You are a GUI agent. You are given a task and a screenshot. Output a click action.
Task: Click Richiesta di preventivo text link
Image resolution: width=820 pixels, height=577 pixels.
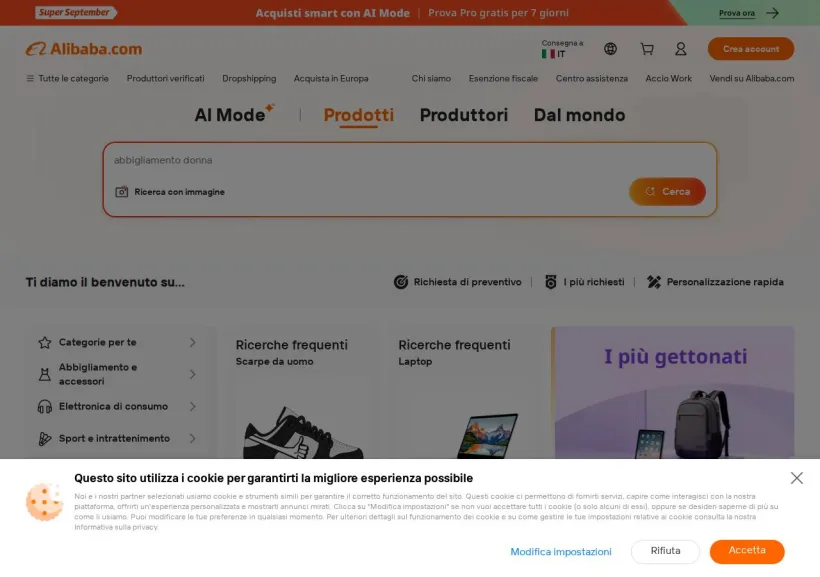coord(468,282)
